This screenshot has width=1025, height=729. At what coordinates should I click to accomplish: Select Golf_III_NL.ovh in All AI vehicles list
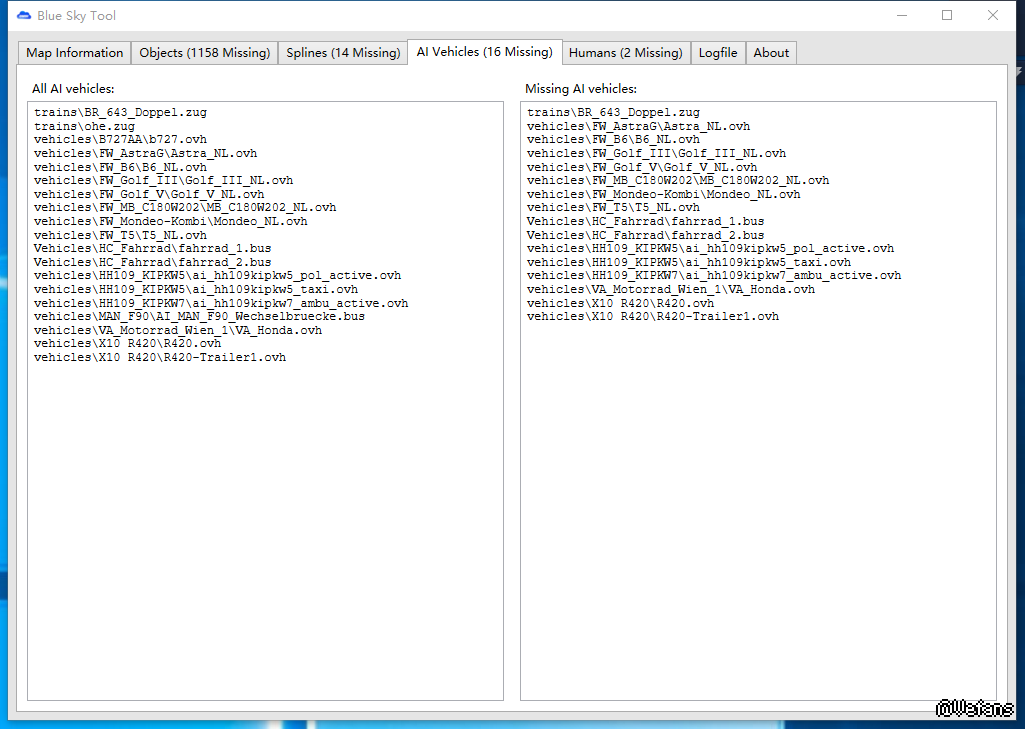[x=163, y=180]
